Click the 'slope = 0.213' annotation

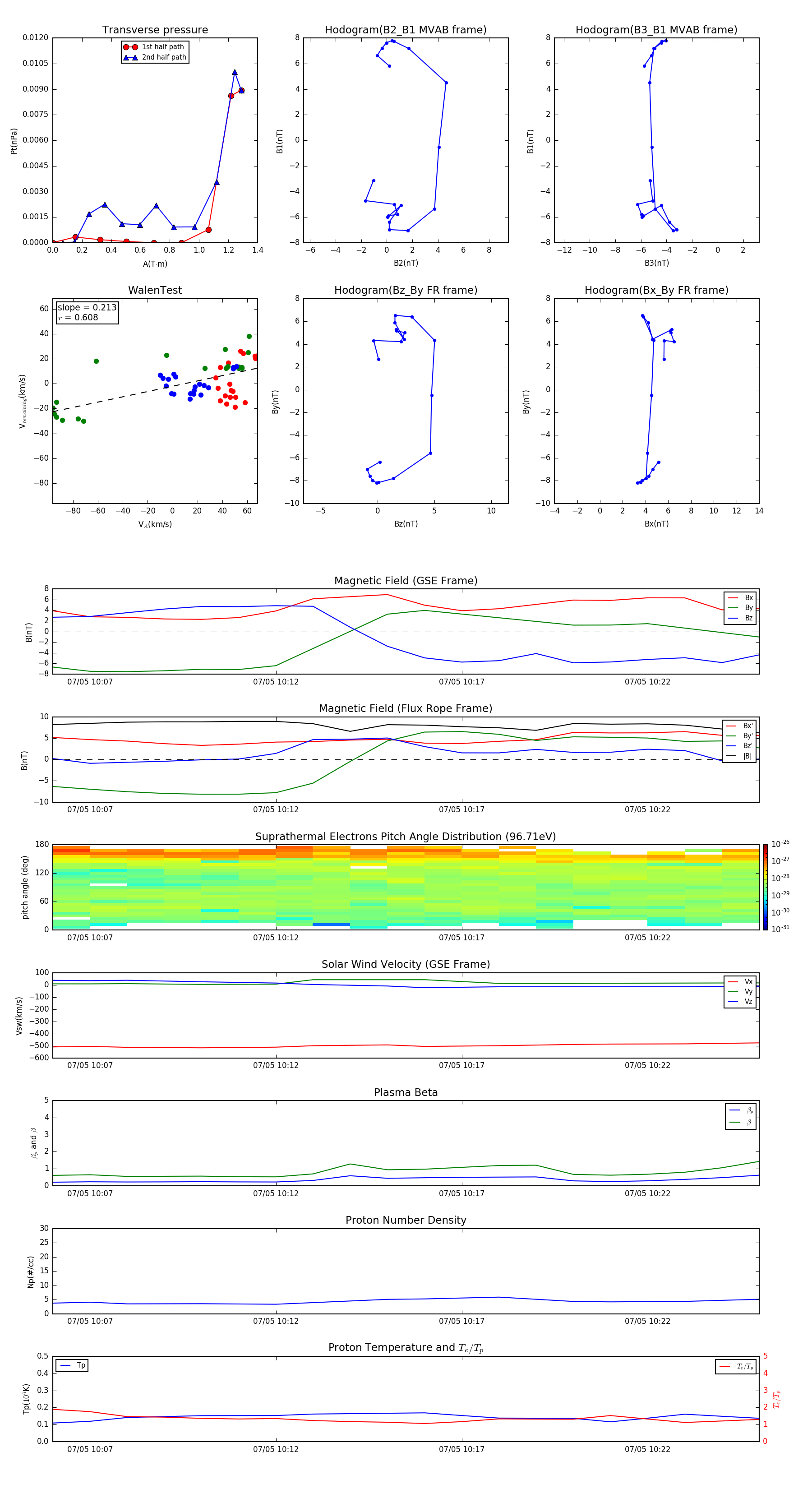click(87, 308)
